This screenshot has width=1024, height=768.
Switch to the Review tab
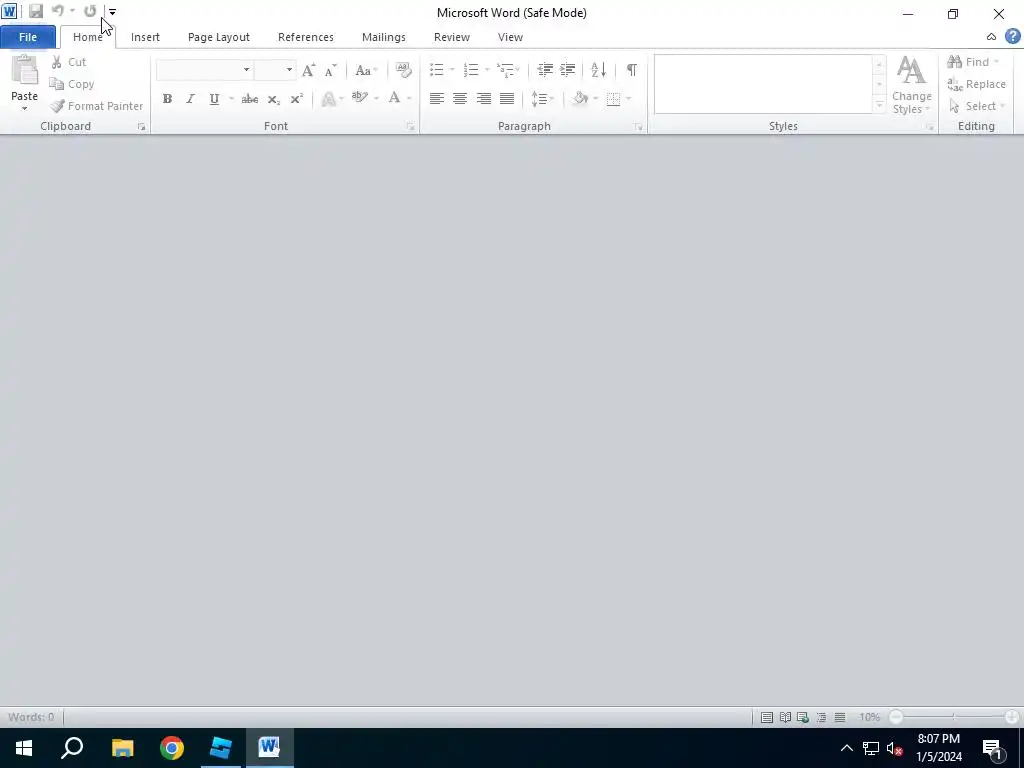click(452, 37)
